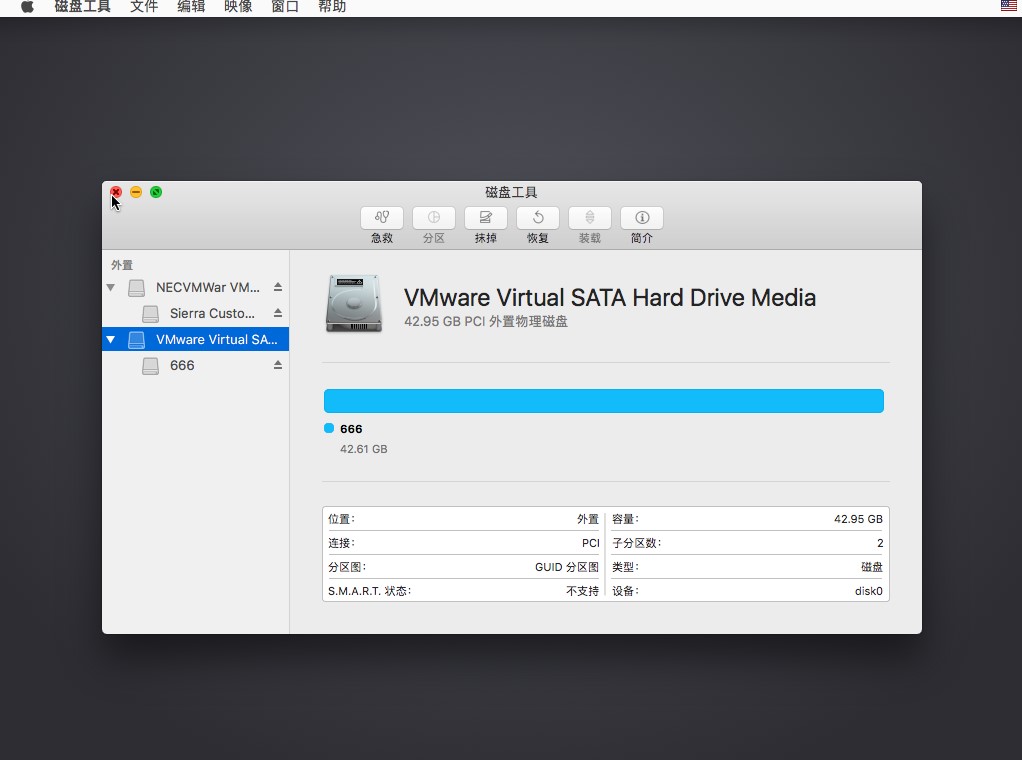Click the 子分区数 value 2
1022x760 pixels.
coord(880,543)
